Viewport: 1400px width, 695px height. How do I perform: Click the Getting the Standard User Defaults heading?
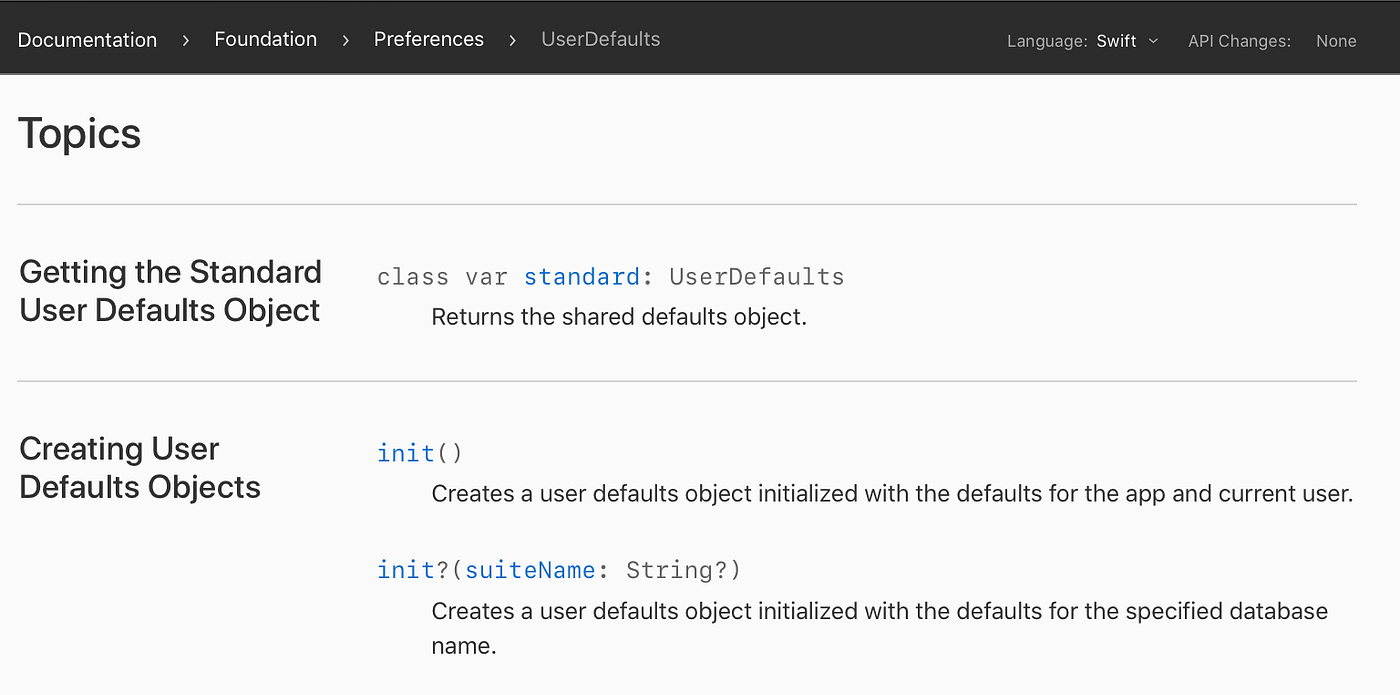coord(170,290)
